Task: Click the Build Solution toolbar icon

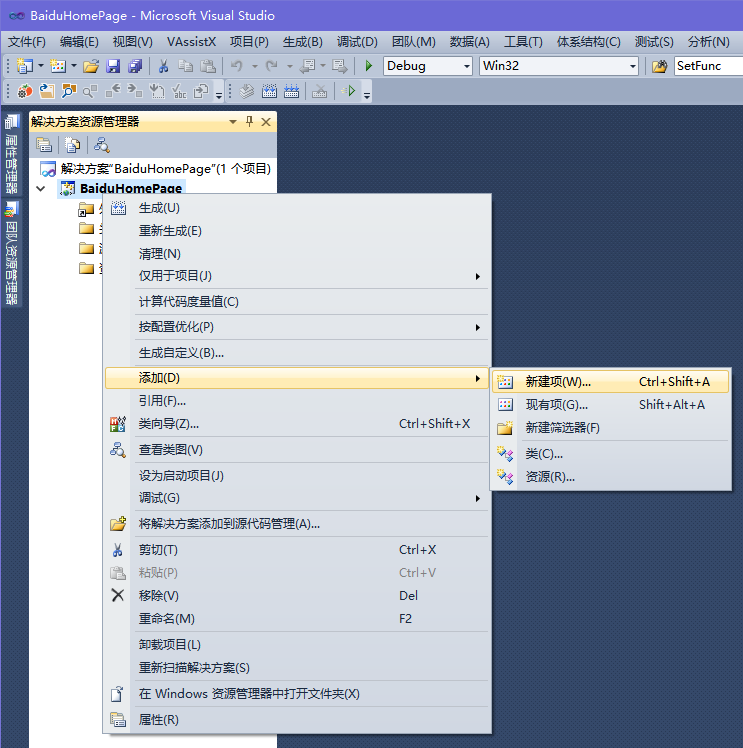Action: tap(269, 91)
